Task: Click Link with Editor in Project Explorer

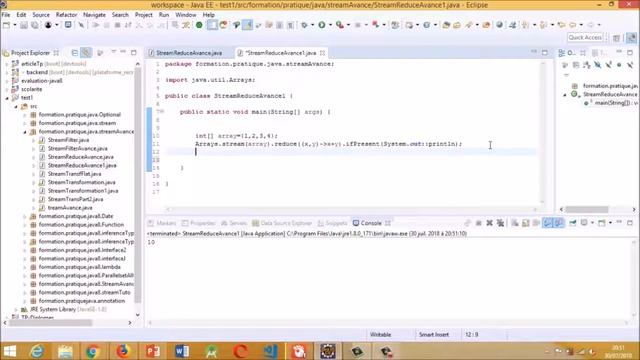Action: point(86,53)
